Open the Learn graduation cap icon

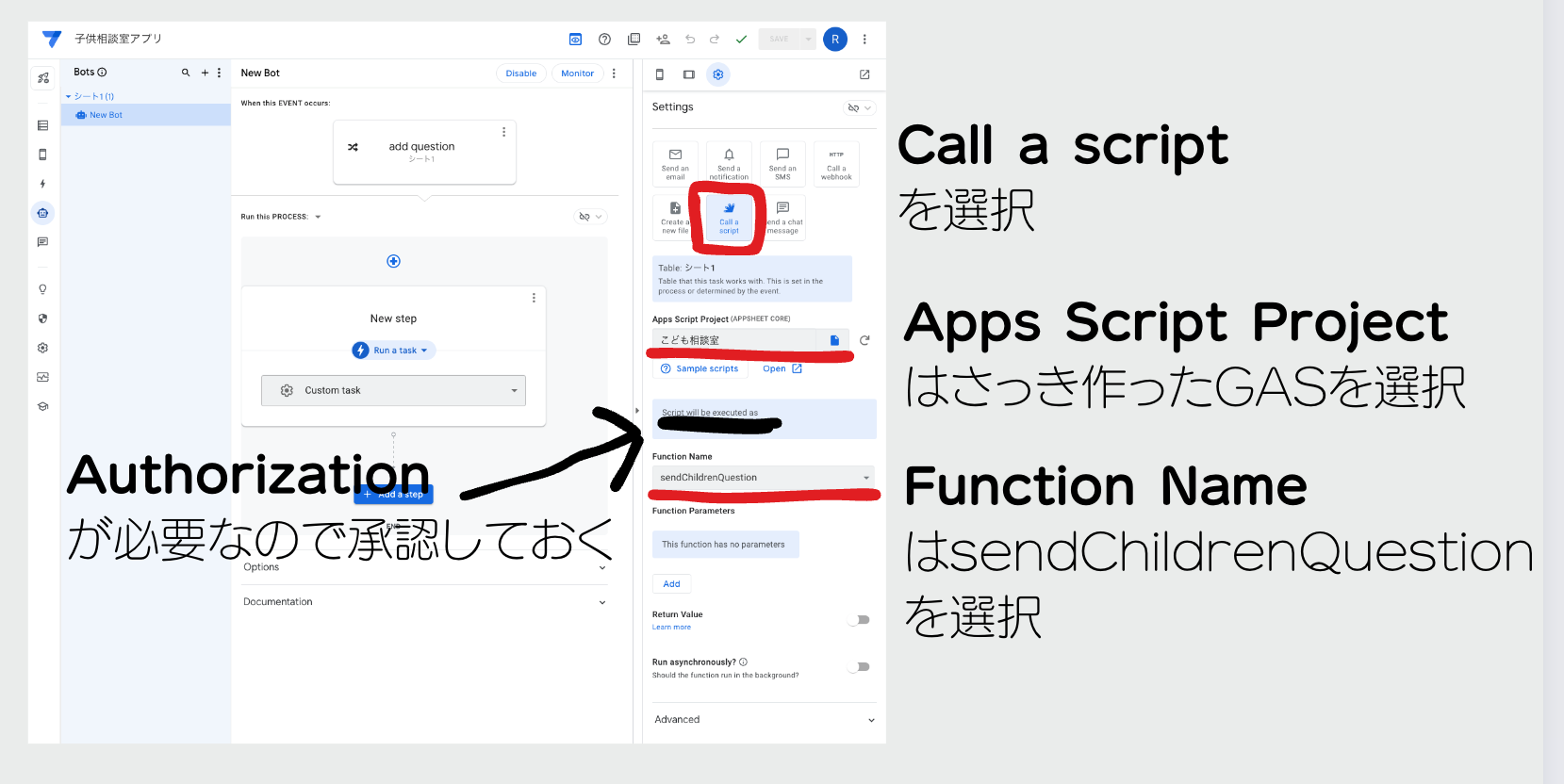[42, 406]
